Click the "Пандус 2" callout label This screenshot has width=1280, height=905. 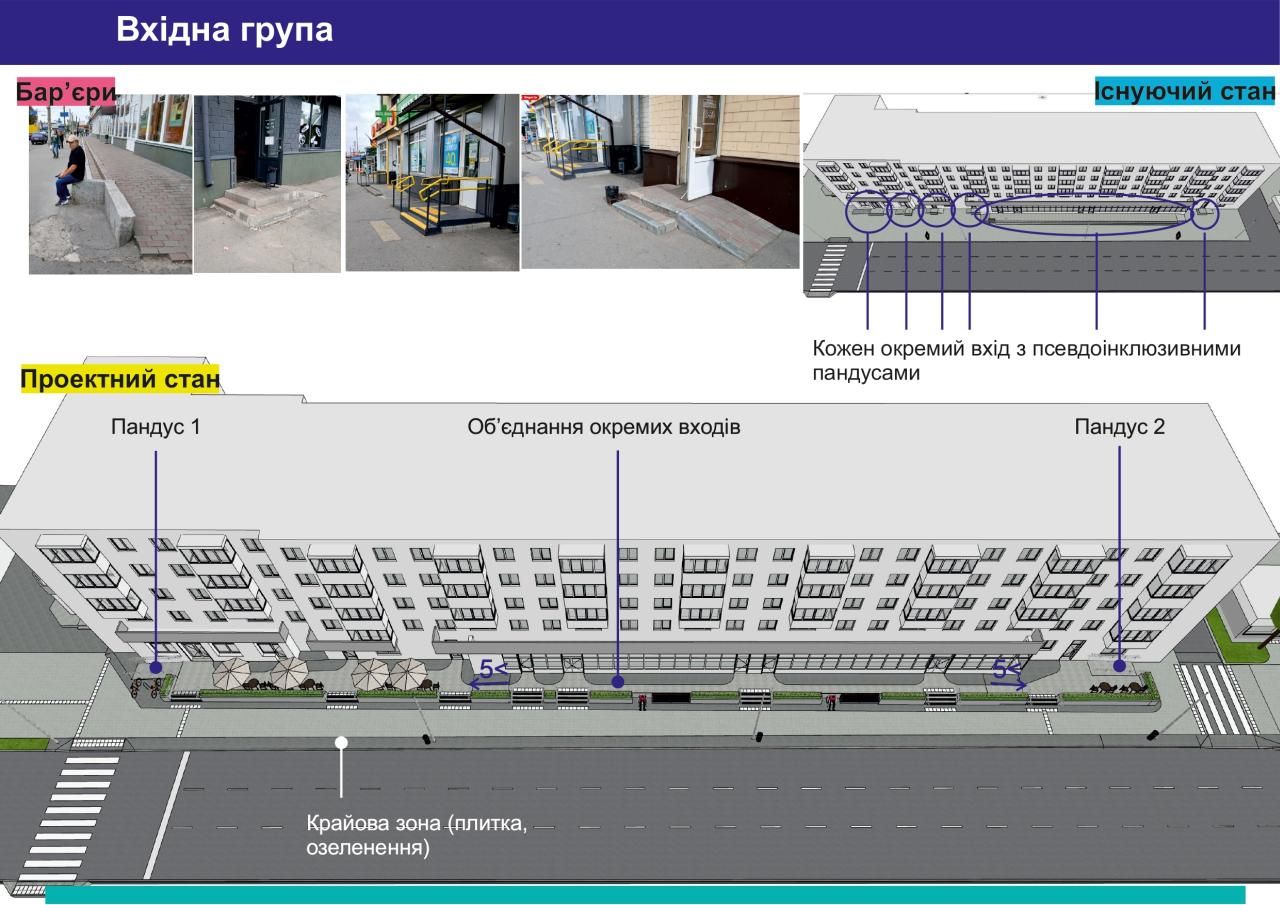tap(1119, 427)
